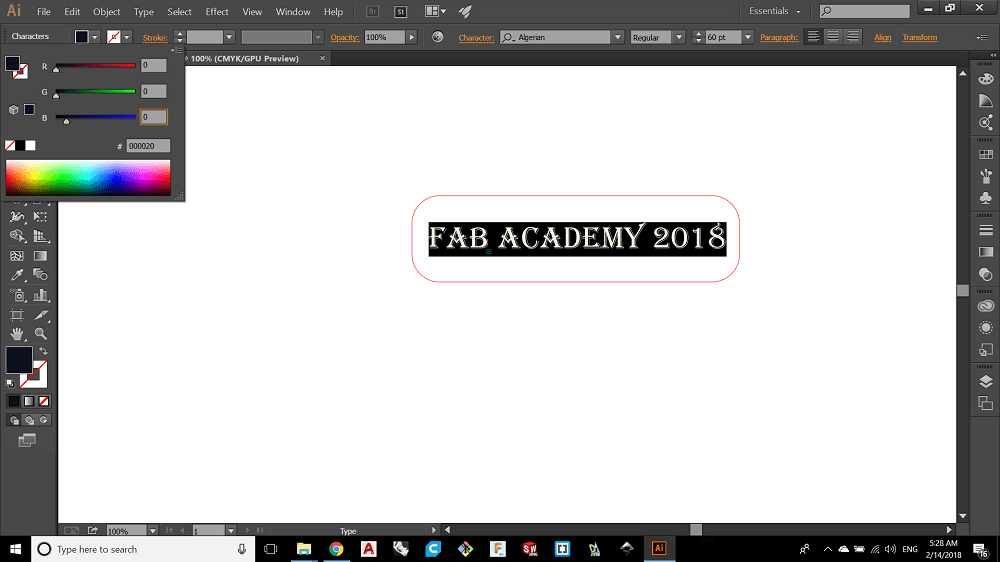Set paint mode to None
Viewport: 1000px width, 562px height.
(x=43, y=401)
